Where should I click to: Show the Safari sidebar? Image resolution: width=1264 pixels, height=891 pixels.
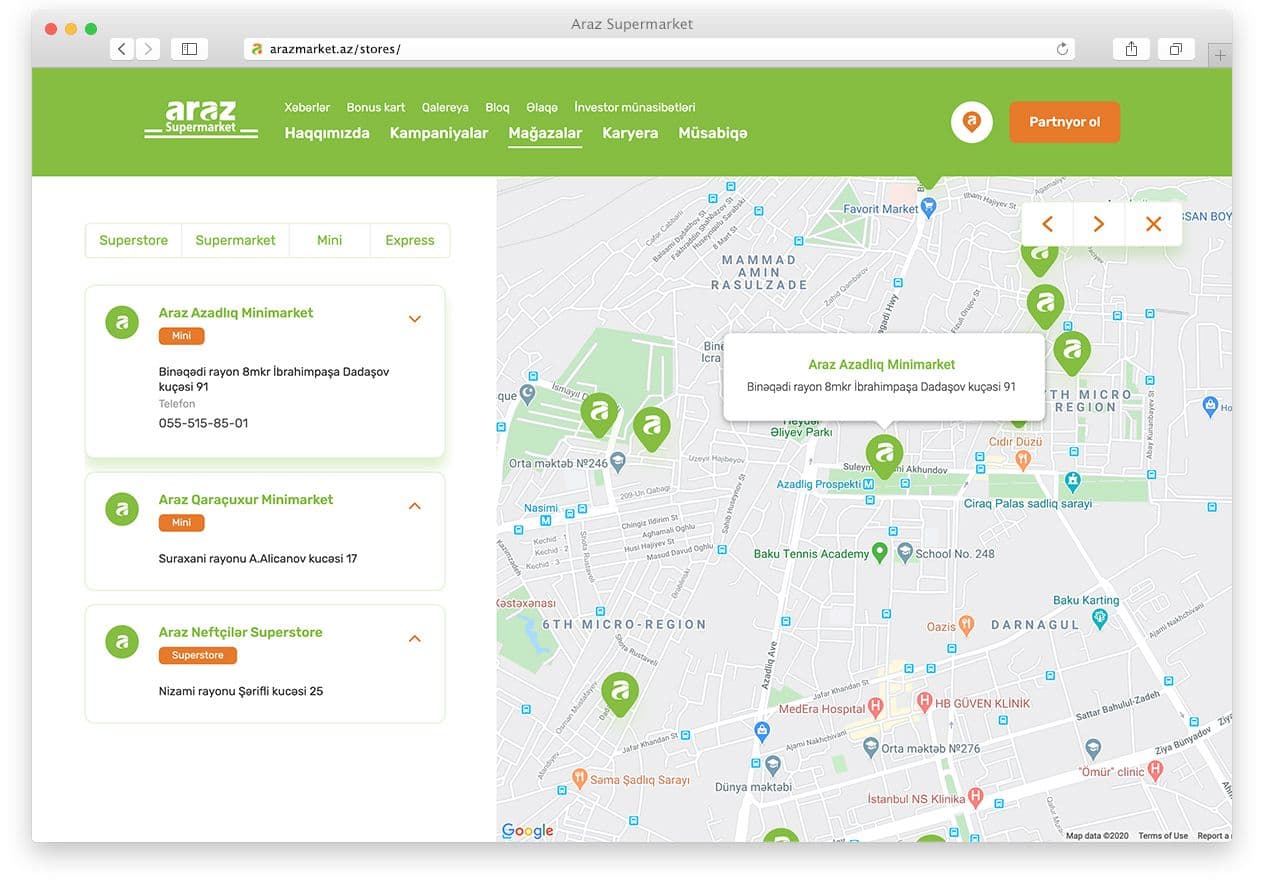189,48
